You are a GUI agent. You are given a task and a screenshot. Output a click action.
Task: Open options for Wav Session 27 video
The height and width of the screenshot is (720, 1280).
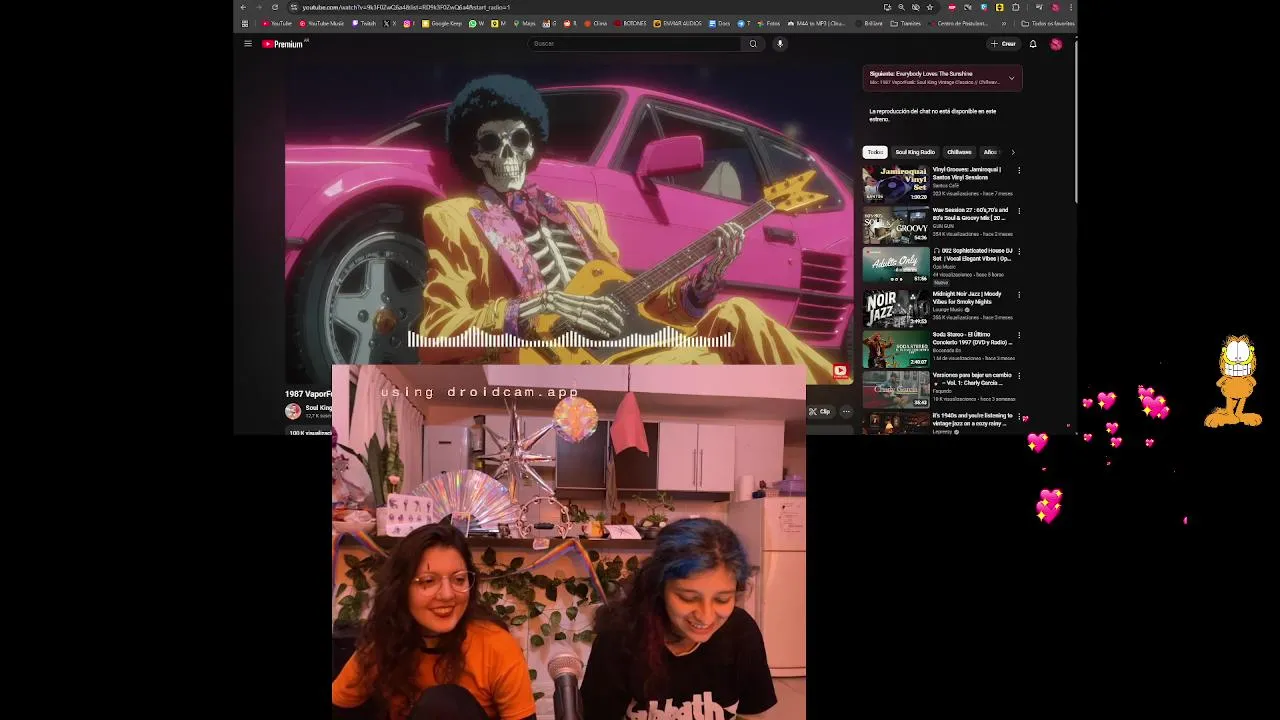click(1019, 211)
